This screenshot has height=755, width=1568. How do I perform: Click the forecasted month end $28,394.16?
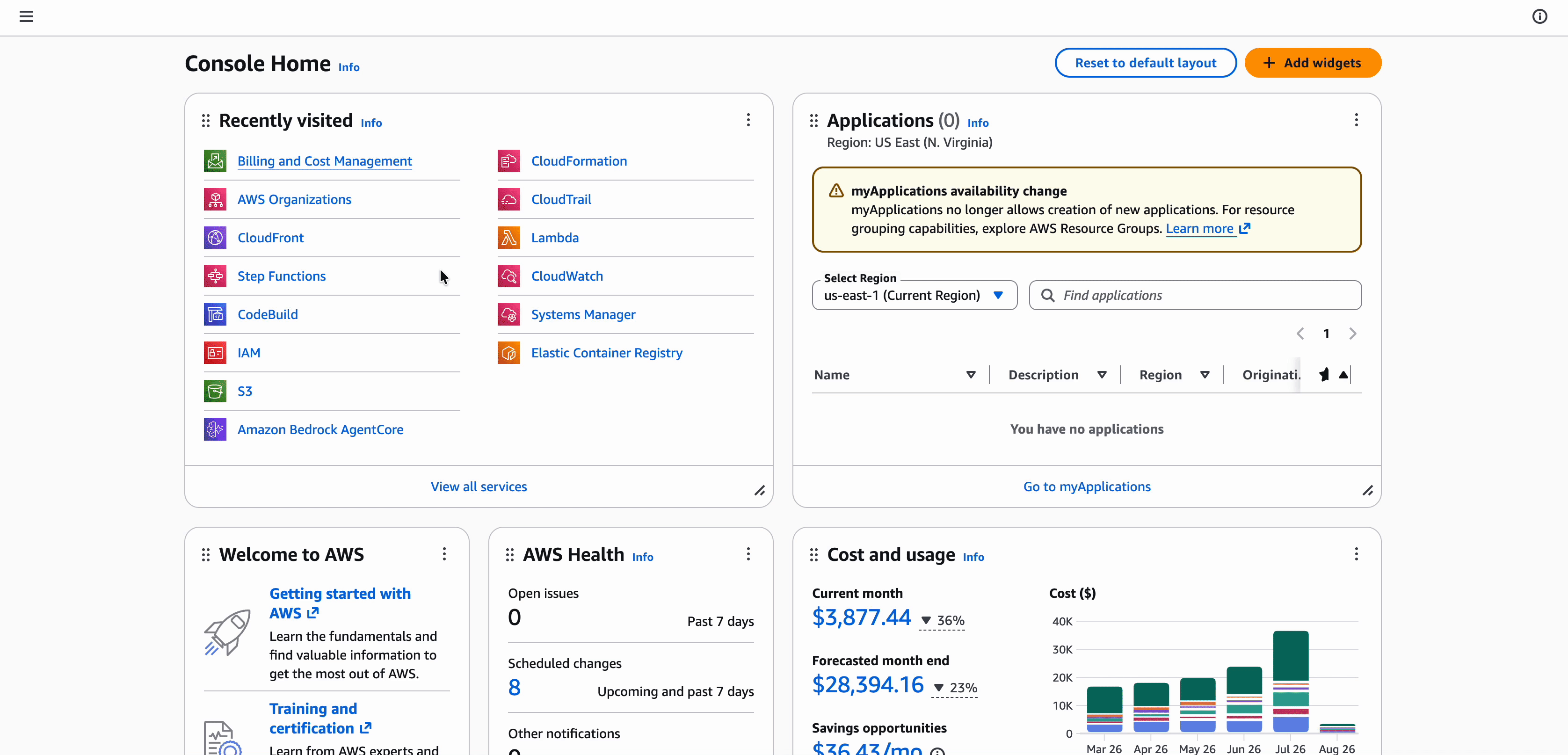[x=868, y=685]
